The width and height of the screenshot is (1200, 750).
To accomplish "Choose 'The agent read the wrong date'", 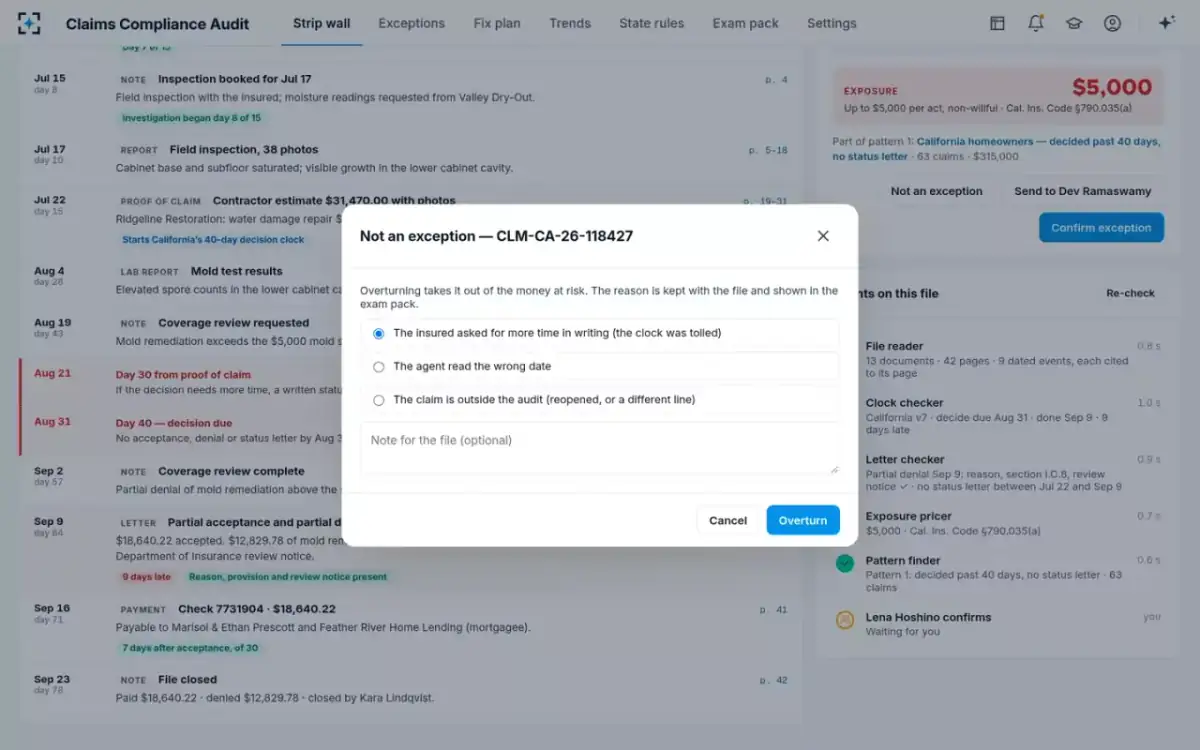I will [600, 366].
